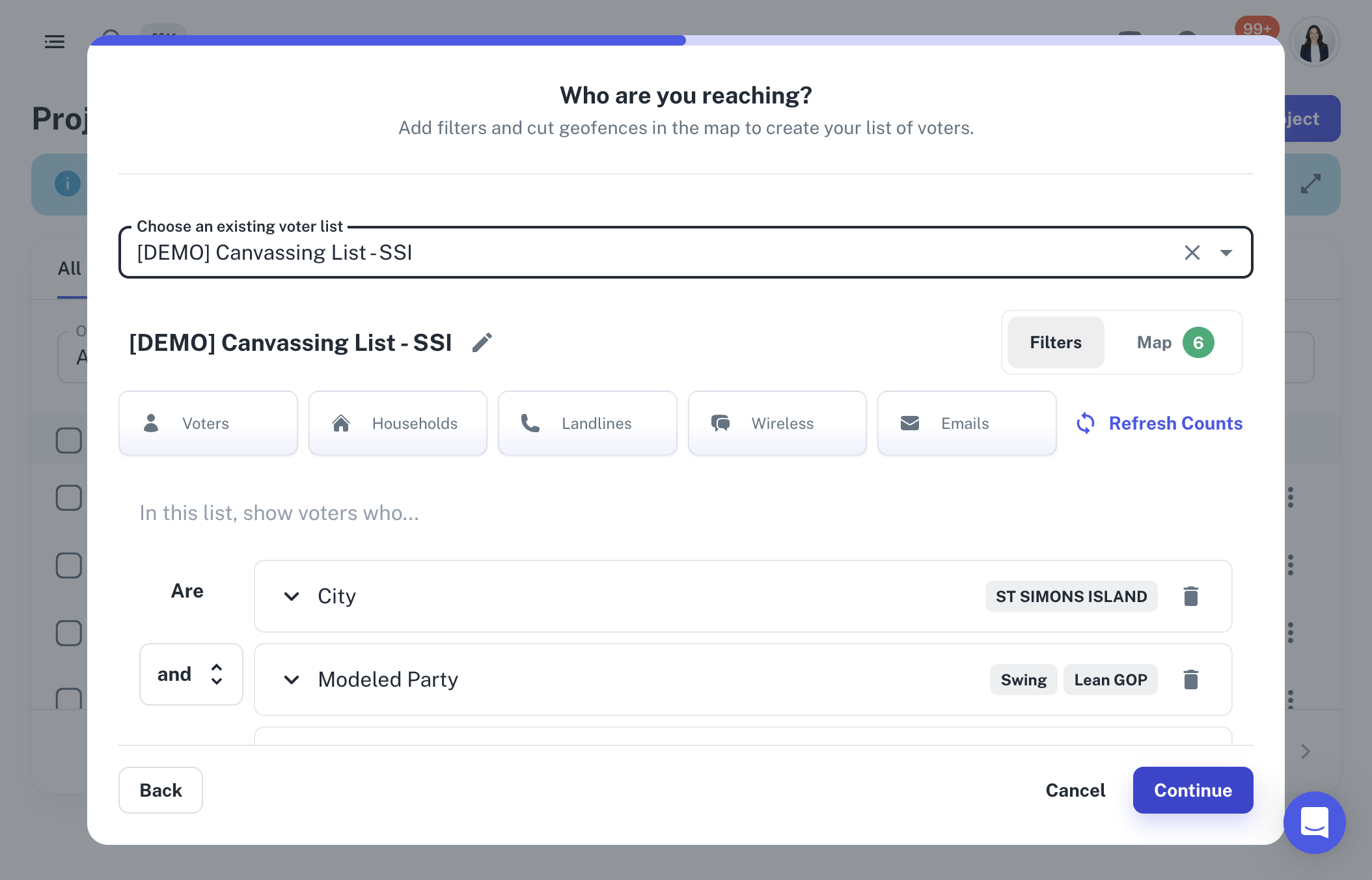Tick the first checkbox in the project list
This screenshot has height=880, width=1372.
69,441
